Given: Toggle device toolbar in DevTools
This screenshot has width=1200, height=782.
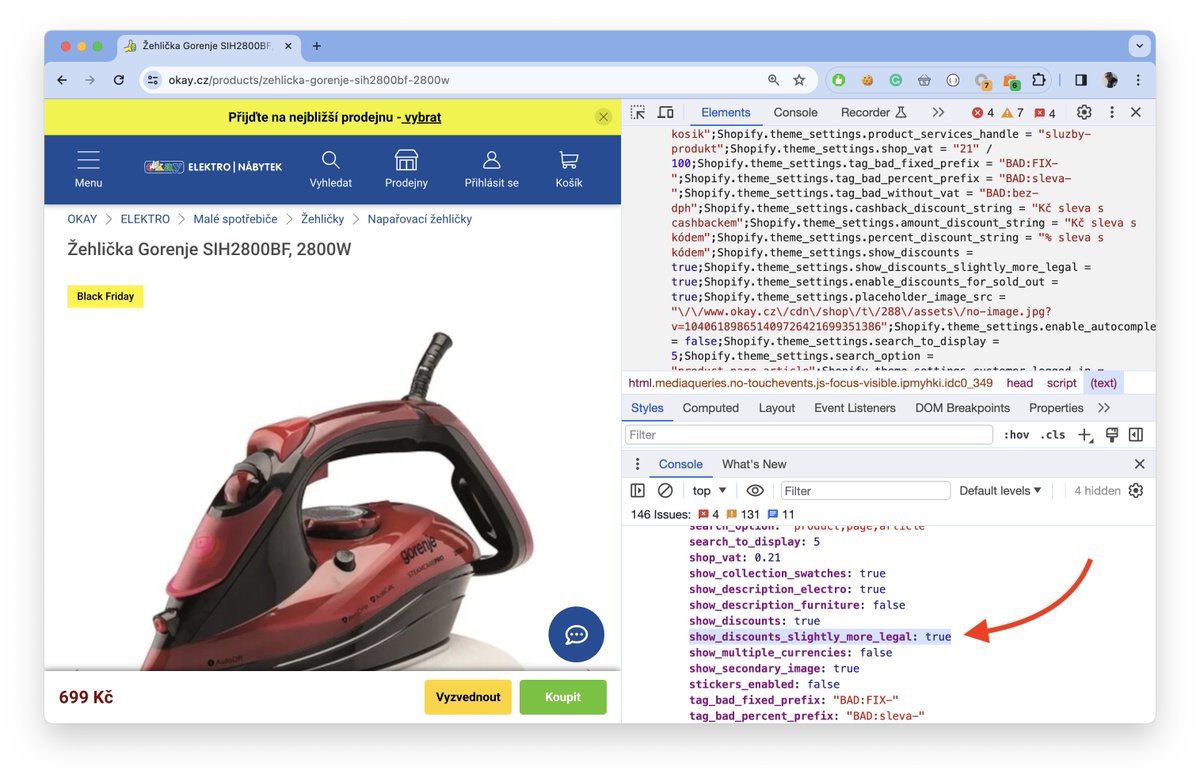Looking at the screenshot, I should pyautogui.click(x=665, y=113).
